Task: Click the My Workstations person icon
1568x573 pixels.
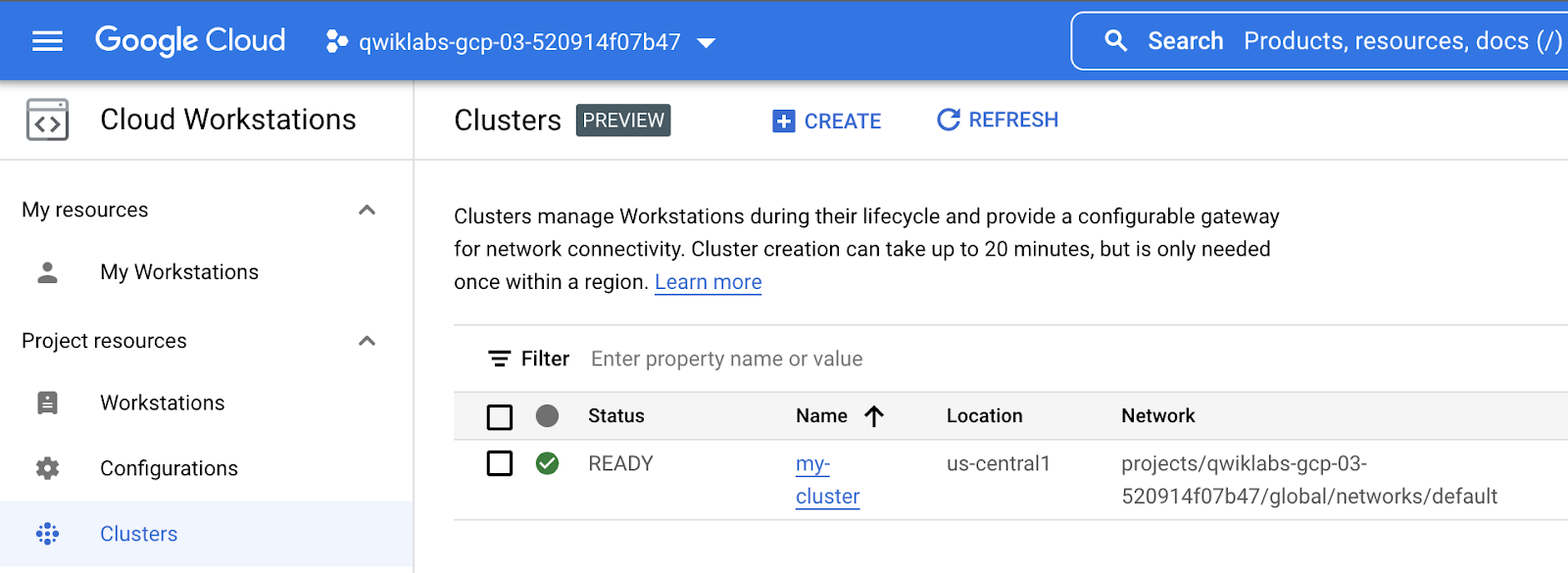Action: click(47, 272)
